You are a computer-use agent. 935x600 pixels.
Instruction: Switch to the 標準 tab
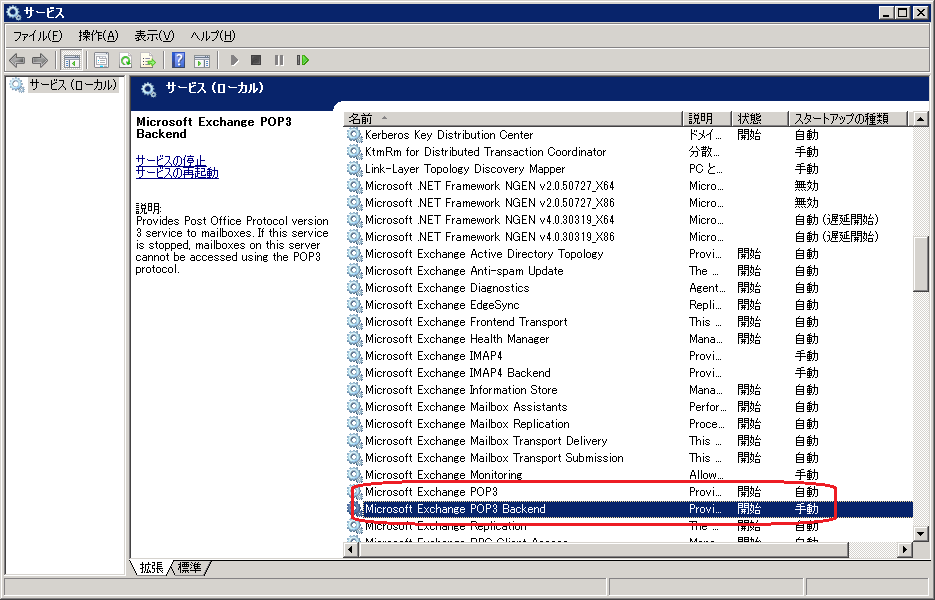pos(190,568)
